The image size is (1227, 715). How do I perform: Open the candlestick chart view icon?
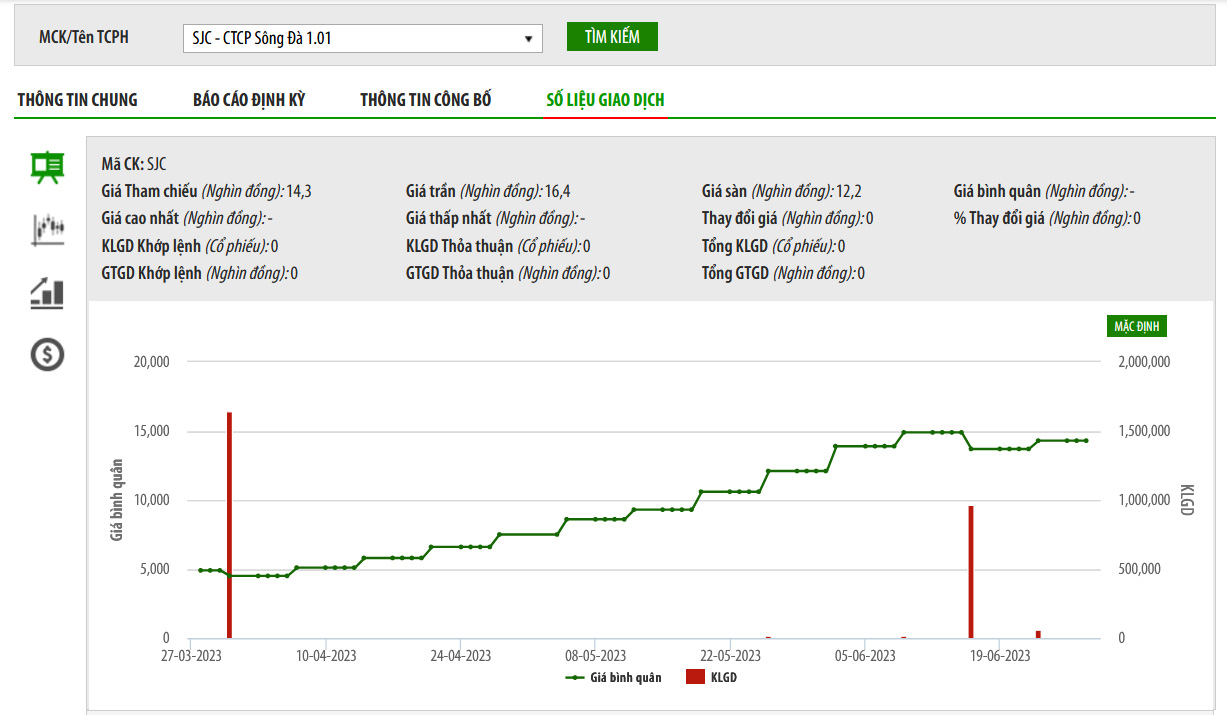(47, 229)
